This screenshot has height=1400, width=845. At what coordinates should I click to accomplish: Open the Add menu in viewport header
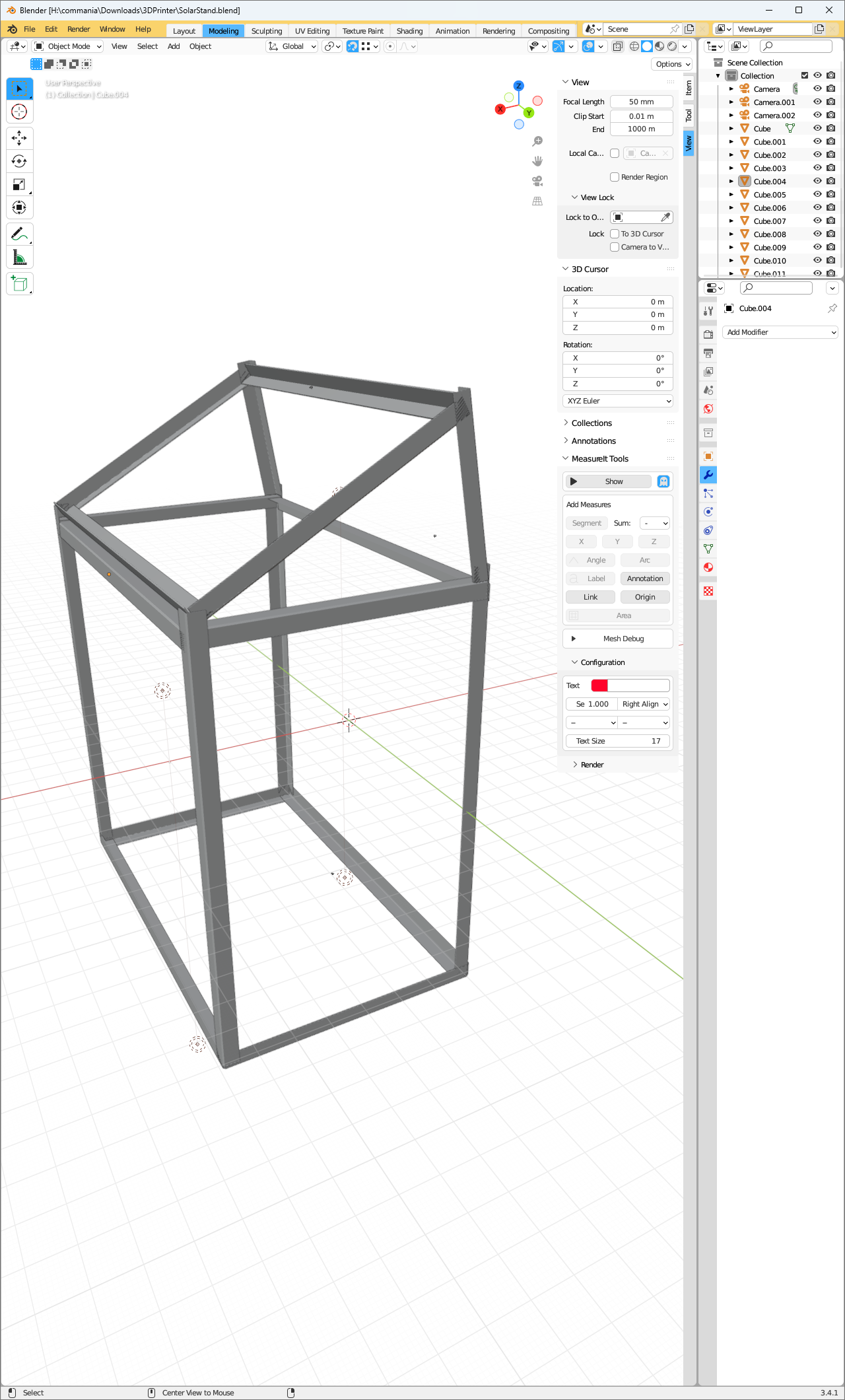(174, 46)
